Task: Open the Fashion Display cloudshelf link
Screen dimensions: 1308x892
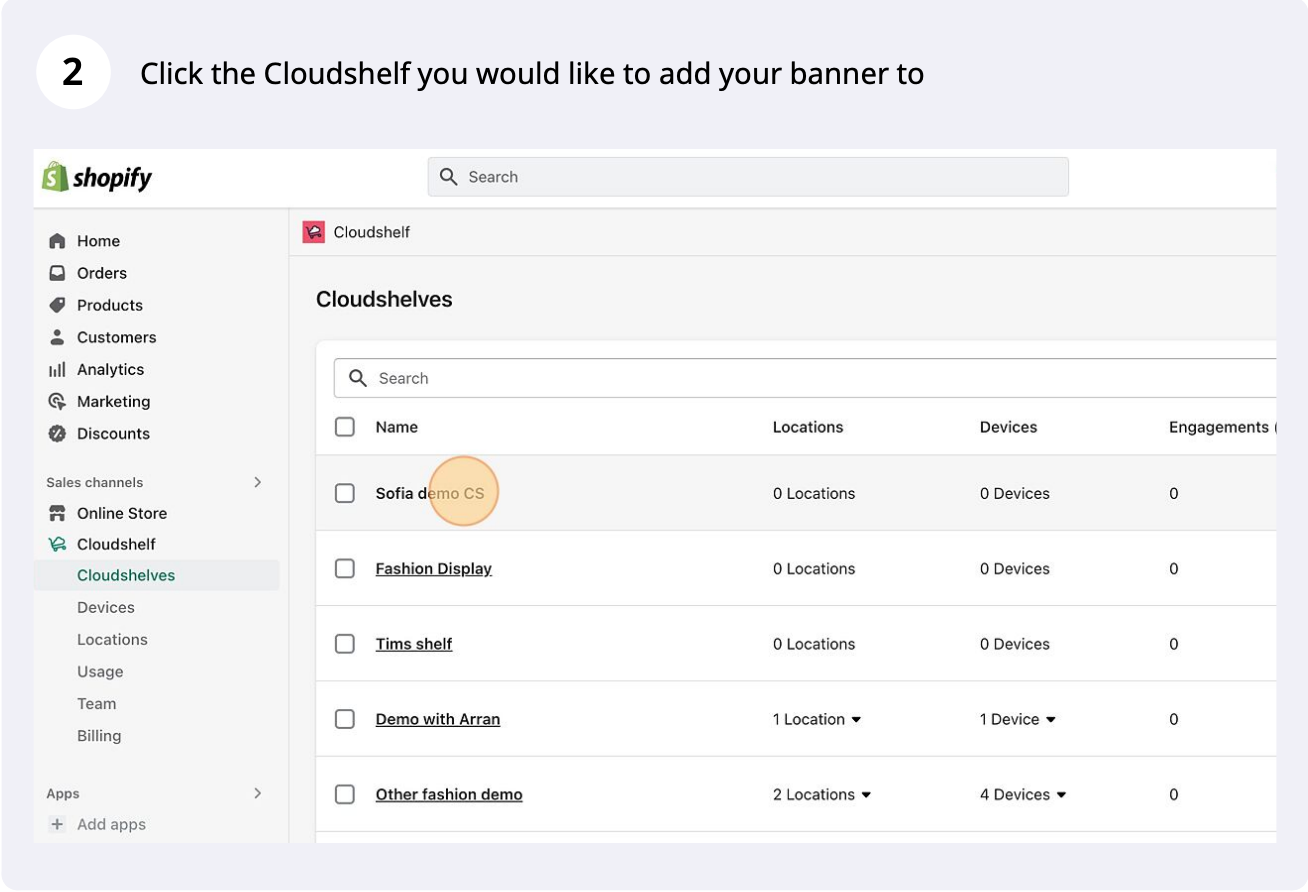Action: [x=434, y=568]
